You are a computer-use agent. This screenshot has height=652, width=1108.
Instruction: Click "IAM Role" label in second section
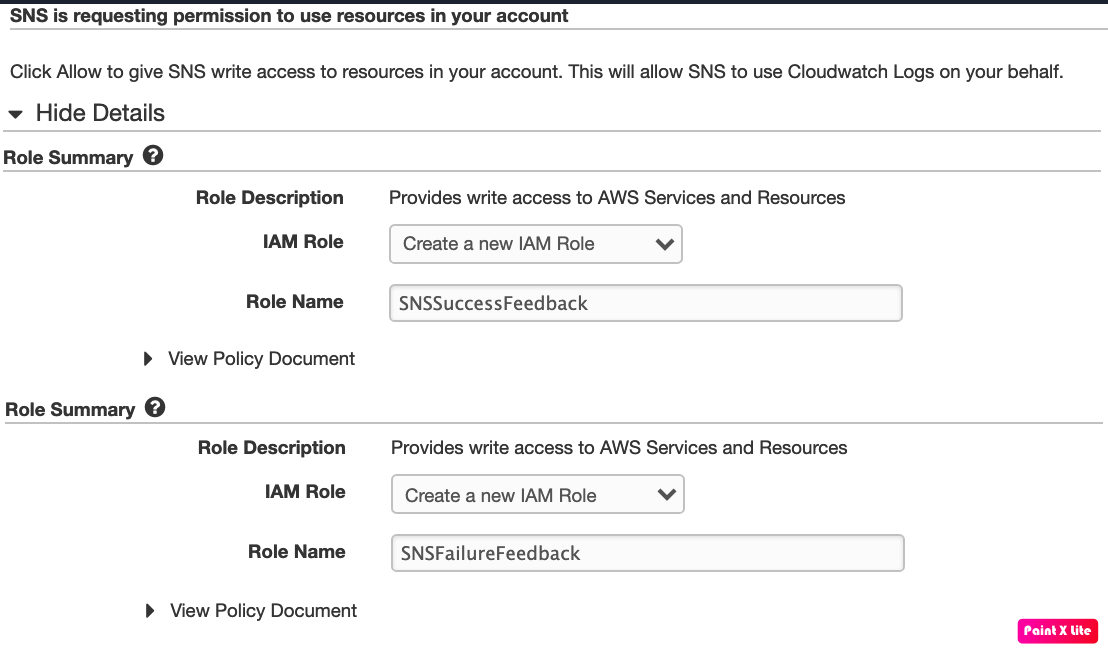click(x=305, y=492)
